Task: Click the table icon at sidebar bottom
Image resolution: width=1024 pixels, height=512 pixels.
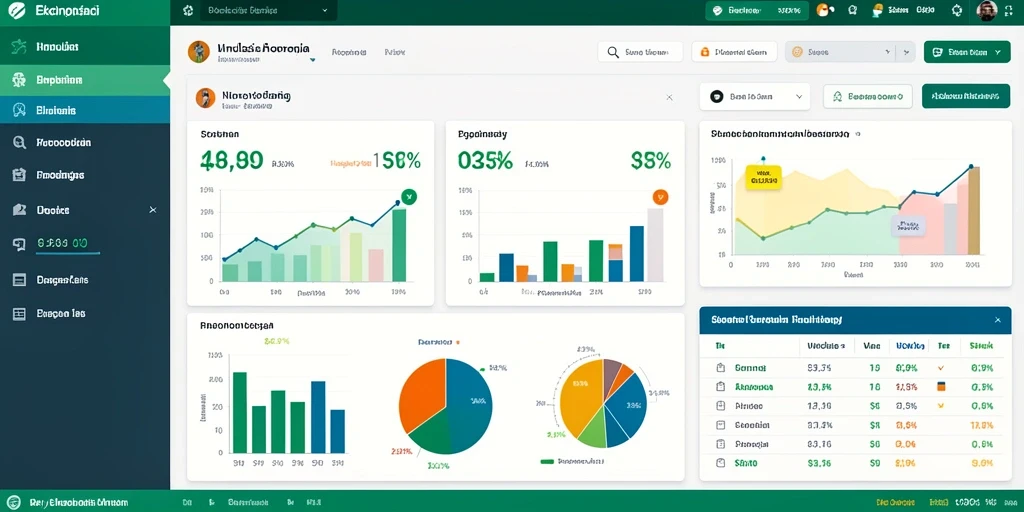Action: (x=19, y=313)
